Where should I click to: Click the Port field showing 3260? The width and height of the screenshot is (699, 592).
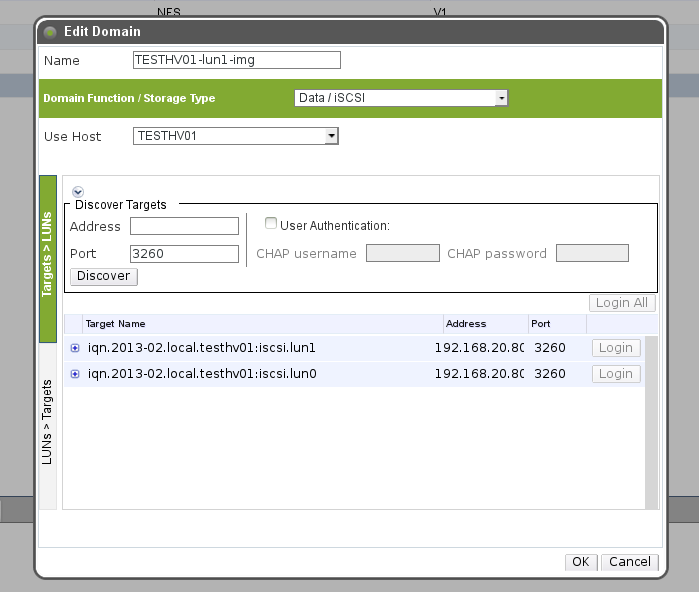184,253
